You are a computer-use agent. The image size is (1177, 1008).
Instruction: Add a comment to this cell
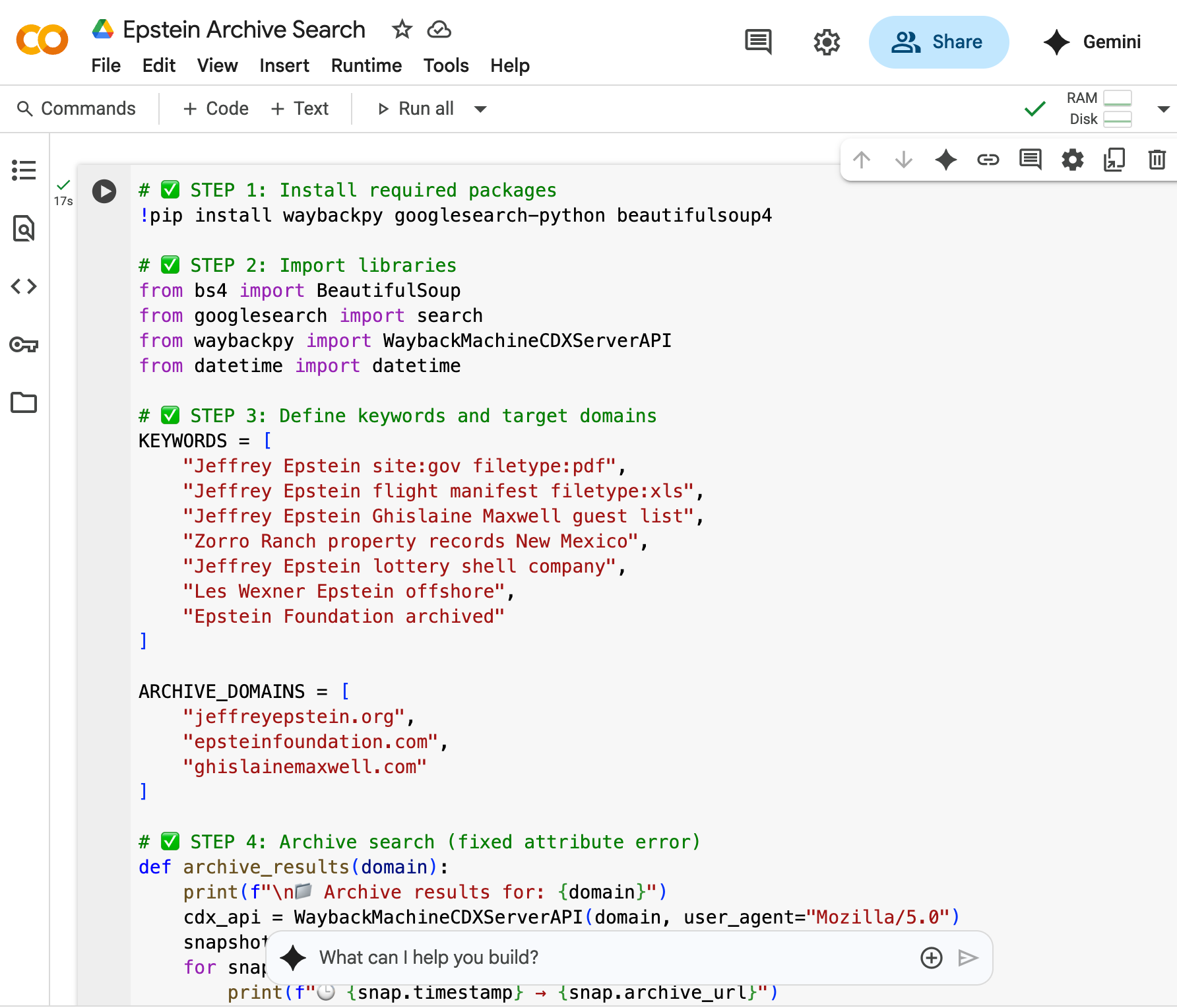[x=1031, y=160]
